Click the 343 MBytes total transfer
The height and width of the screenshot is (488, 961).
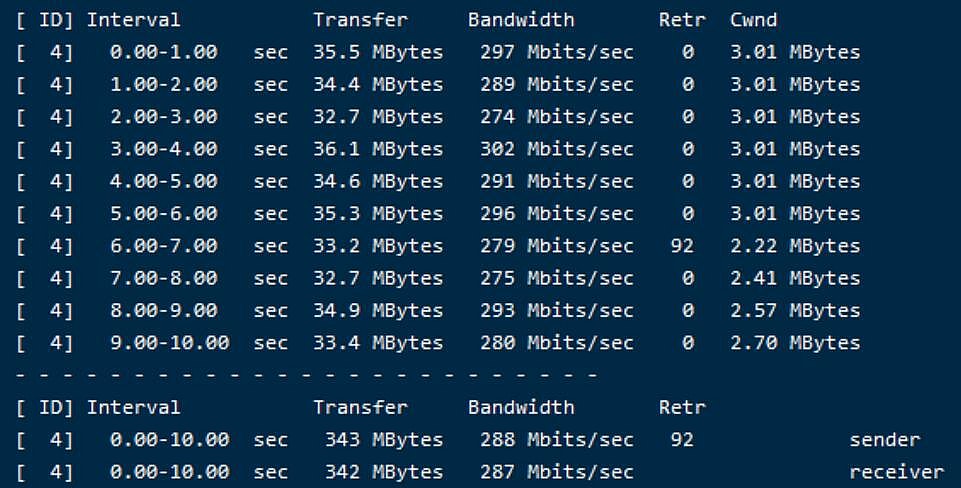point(384,440)
